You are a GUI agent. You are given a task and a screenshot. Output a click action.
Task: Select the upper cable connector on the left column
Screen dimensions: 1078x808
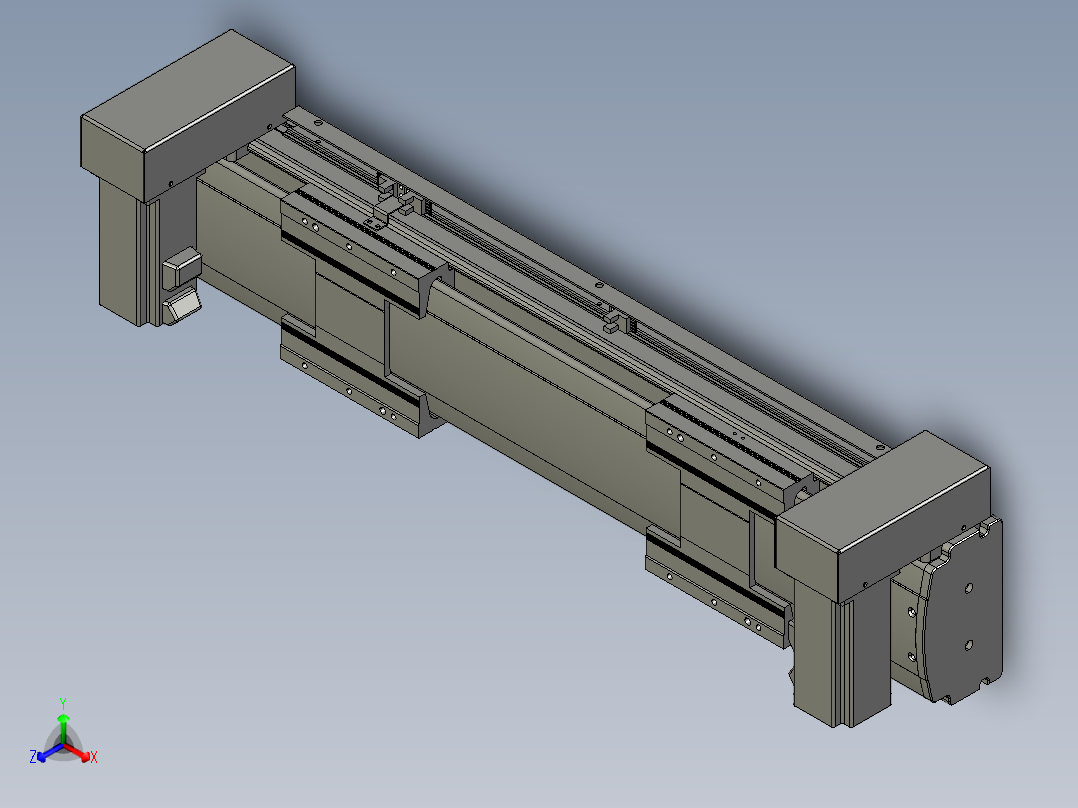(x=181, y=267)
